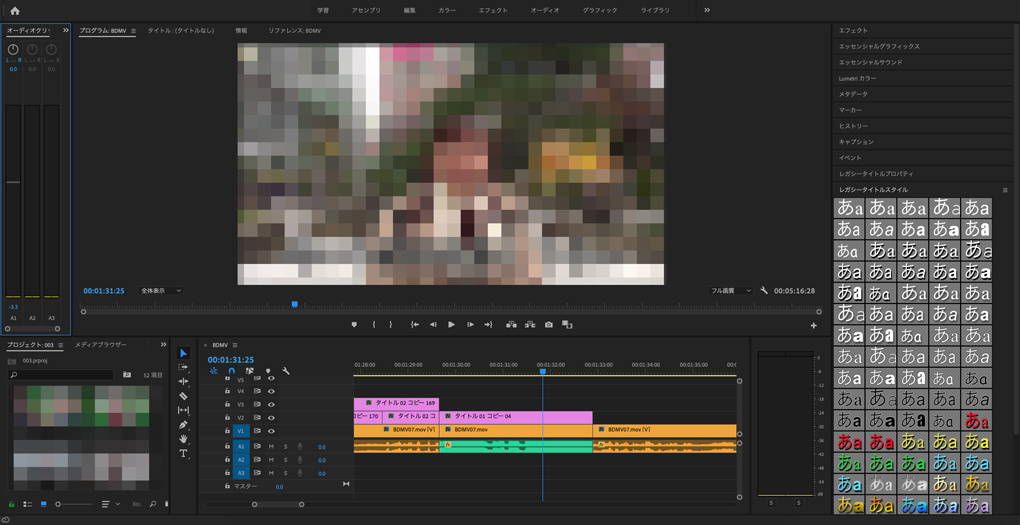
Task: Play the program monitor video
Action: click(x=451, y=325)
